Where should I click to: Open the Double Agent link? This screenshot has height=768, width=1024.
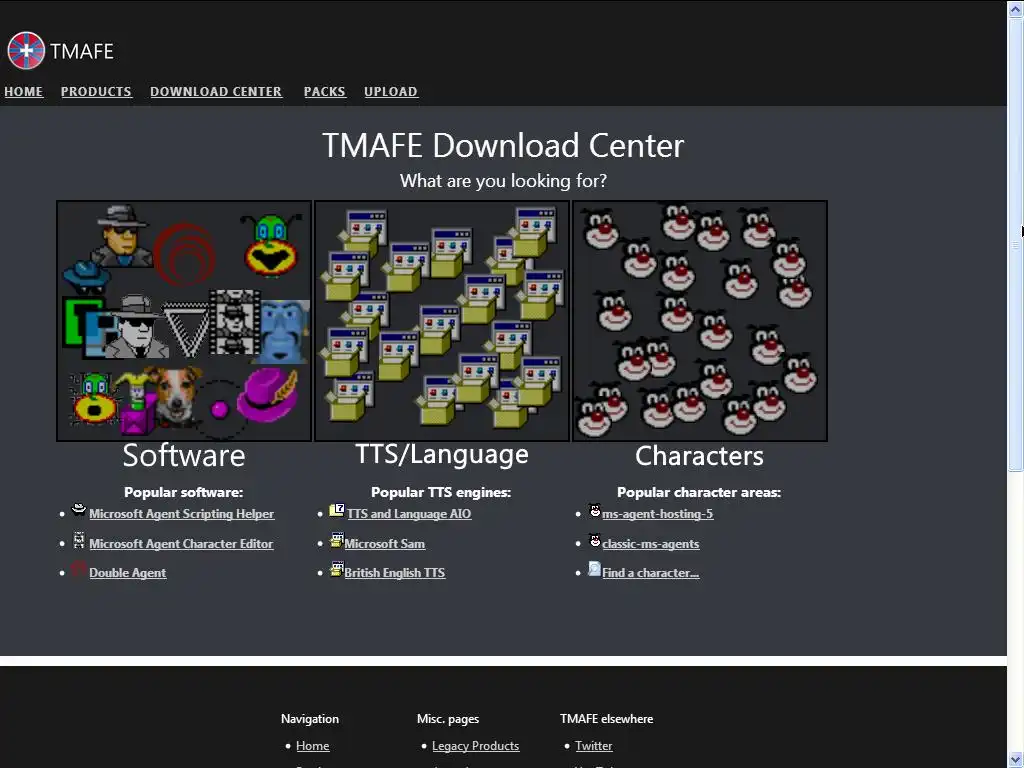[x=127, y=573]
